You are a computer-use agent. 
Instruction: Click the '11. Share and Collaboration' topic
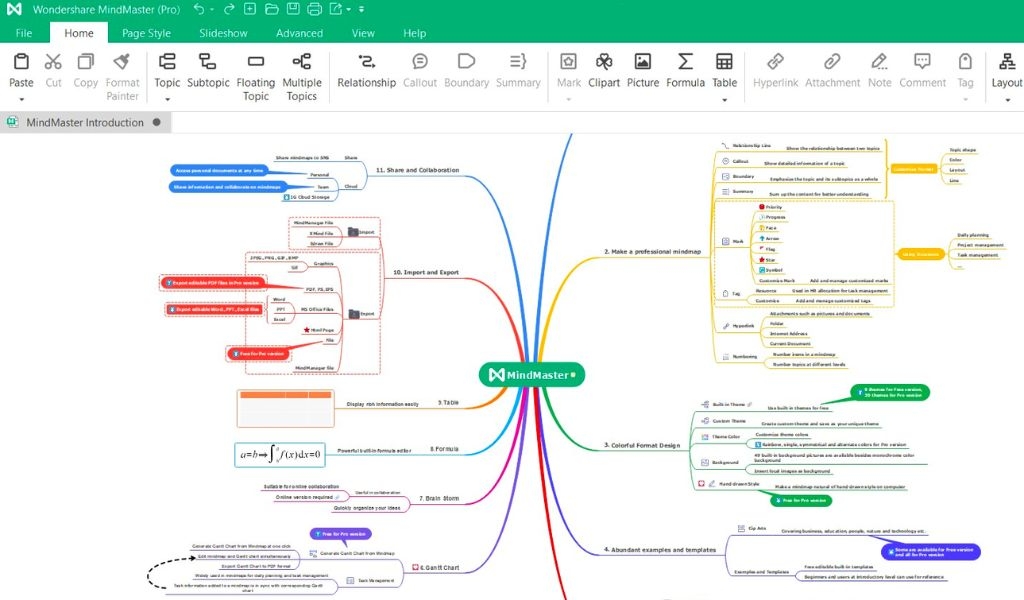[x=417, y=170]
